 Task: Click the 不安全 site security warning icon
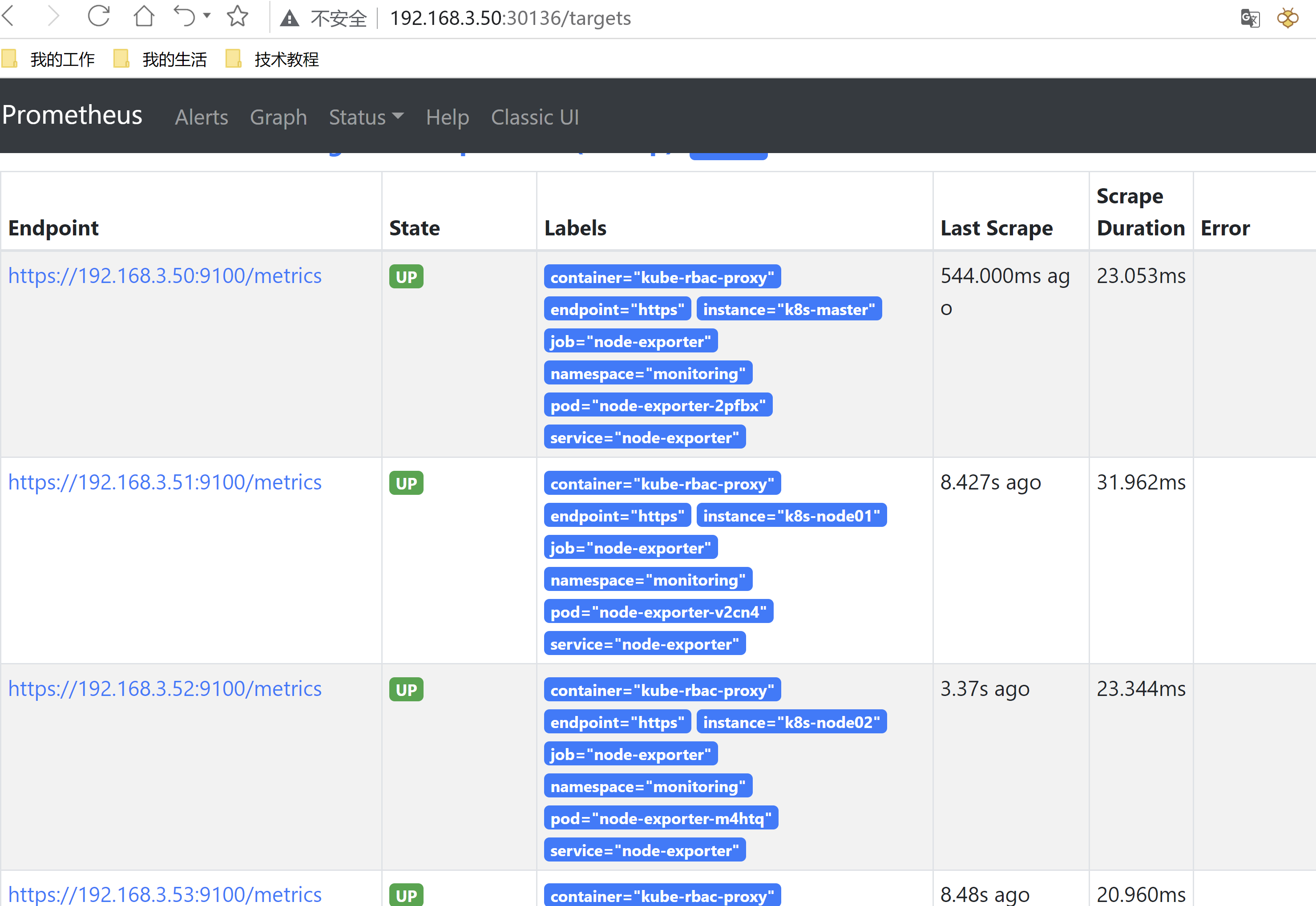[290, 18]
